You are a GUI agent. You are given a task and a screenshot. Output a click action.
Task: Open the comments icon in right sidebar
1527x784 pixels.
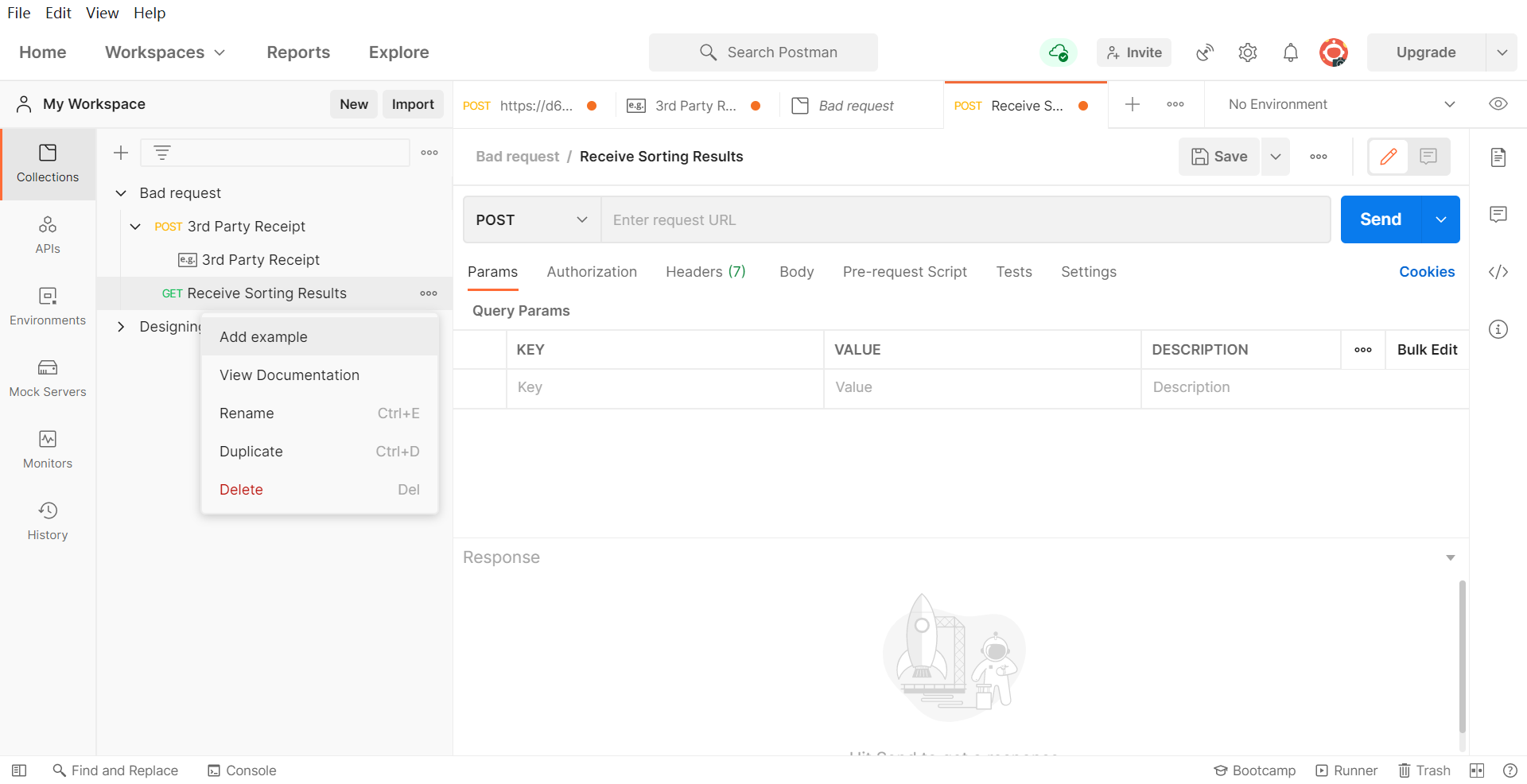pos(1498,214)
